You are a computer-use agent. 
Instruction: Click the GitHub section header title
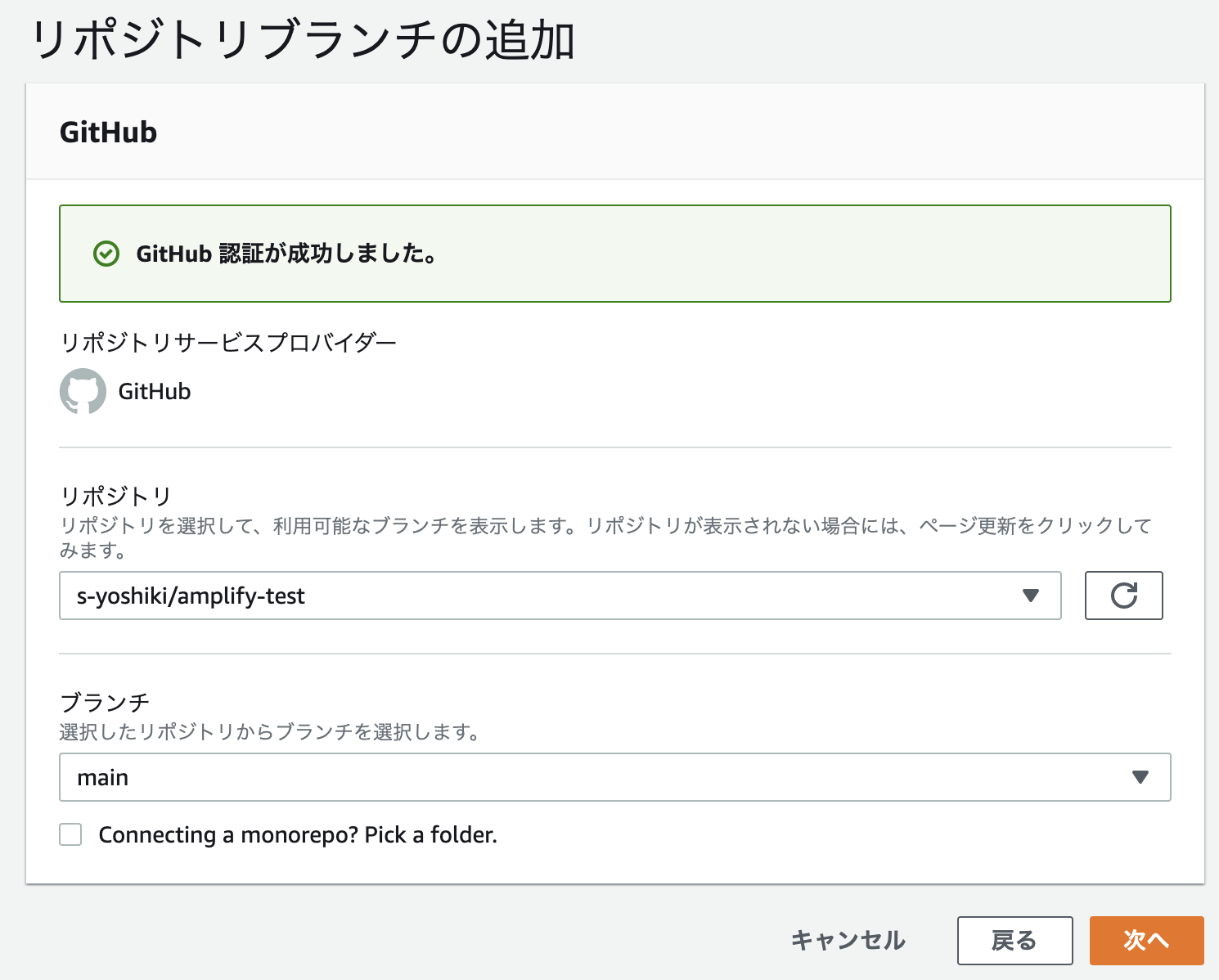coord(108,132)
